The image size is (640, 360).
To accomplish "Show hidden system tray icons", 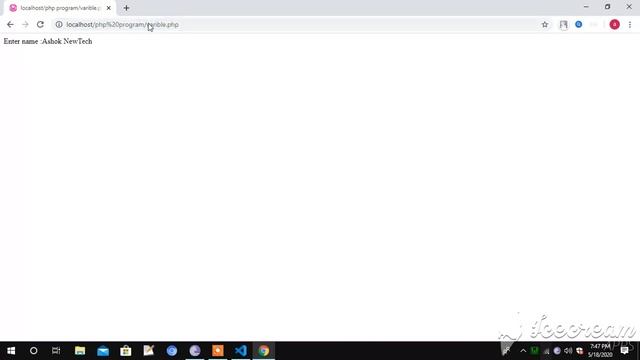I will coord(523,351).
